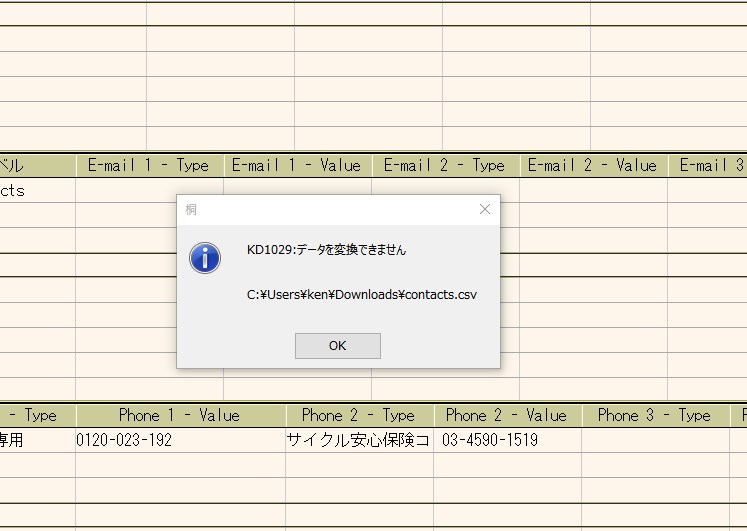Image resolution: width=747 pixels, height=531 pixels.
Task: Click the cell containing 03-4590-1519
Action: 507,440
